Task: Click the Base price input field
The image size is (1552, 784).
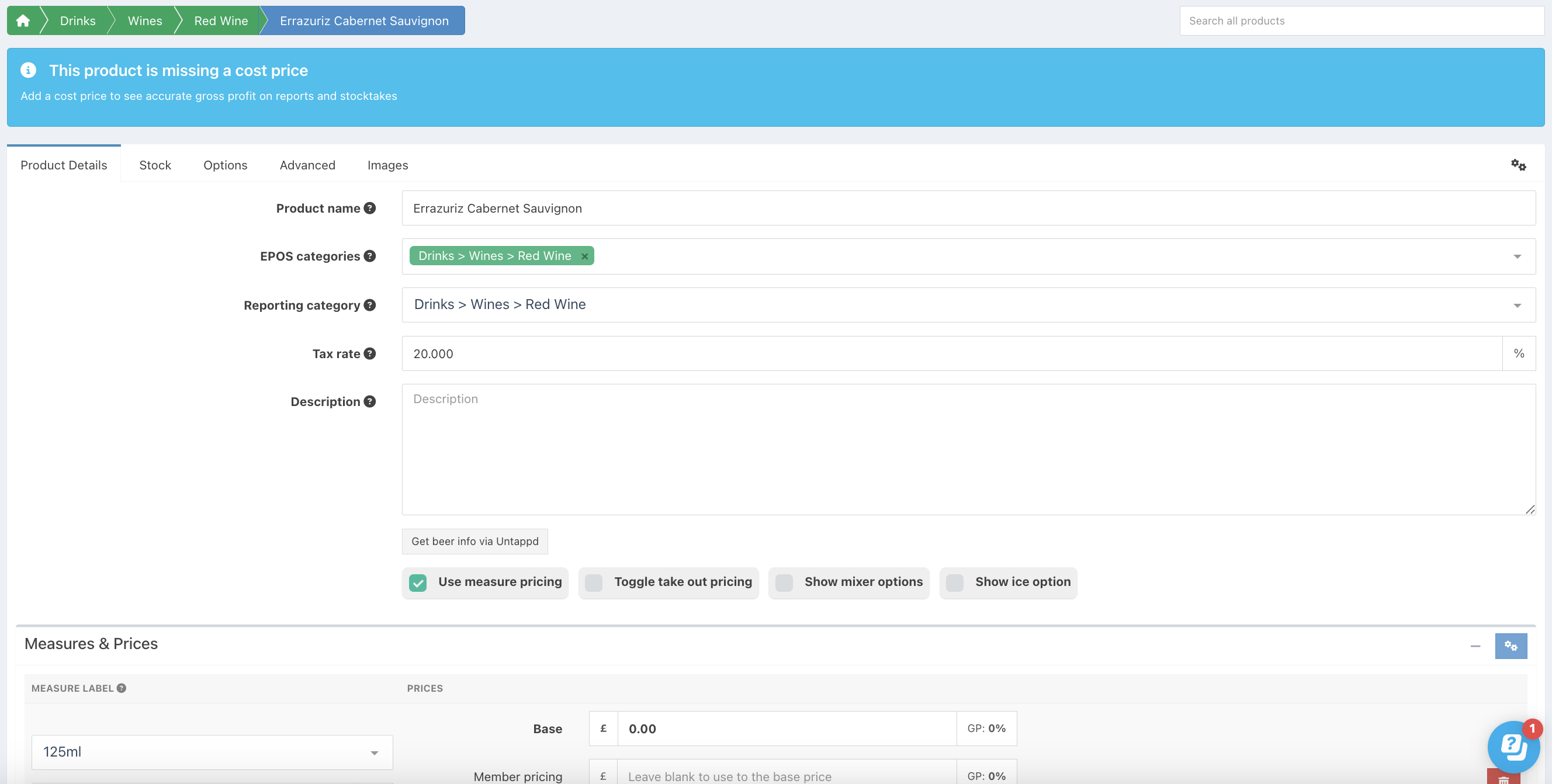Action: 787,729
